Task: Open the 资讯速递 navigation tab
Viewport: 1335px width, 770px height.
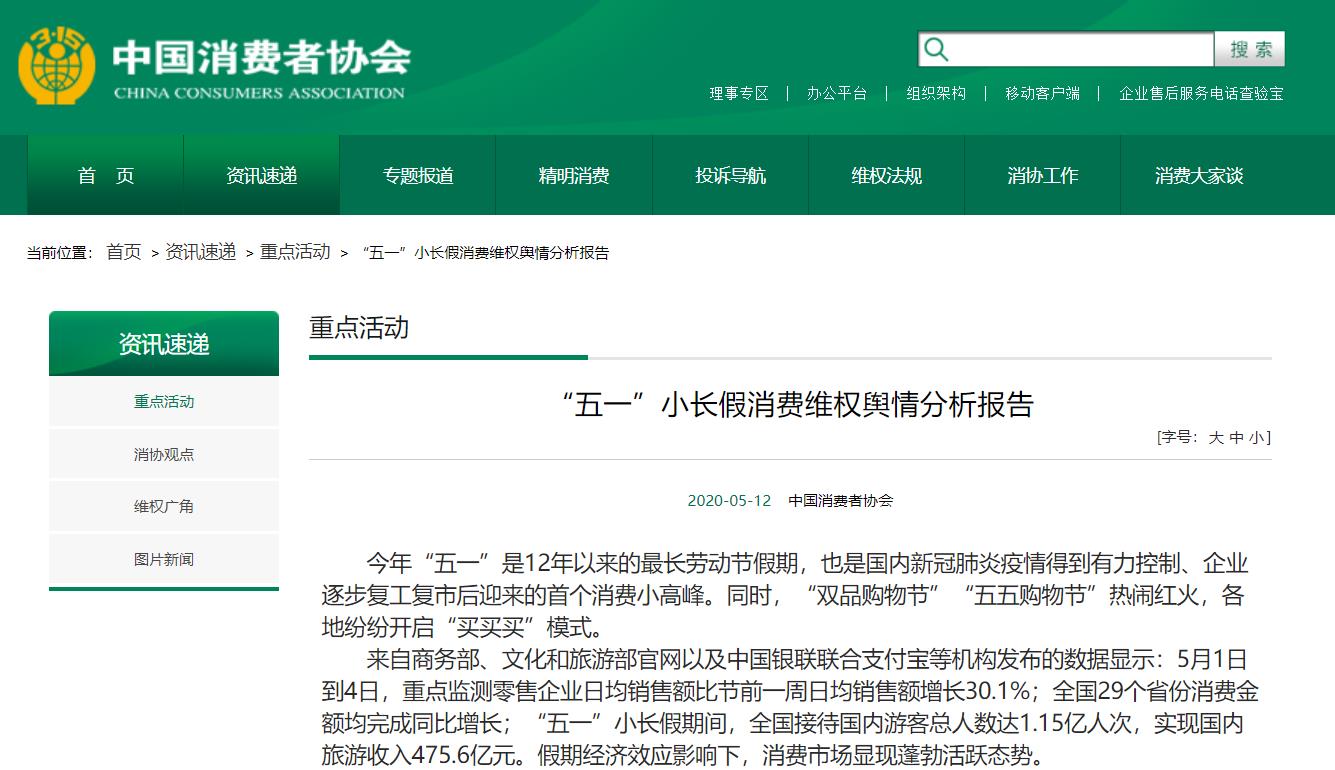Action: [262, 176]
